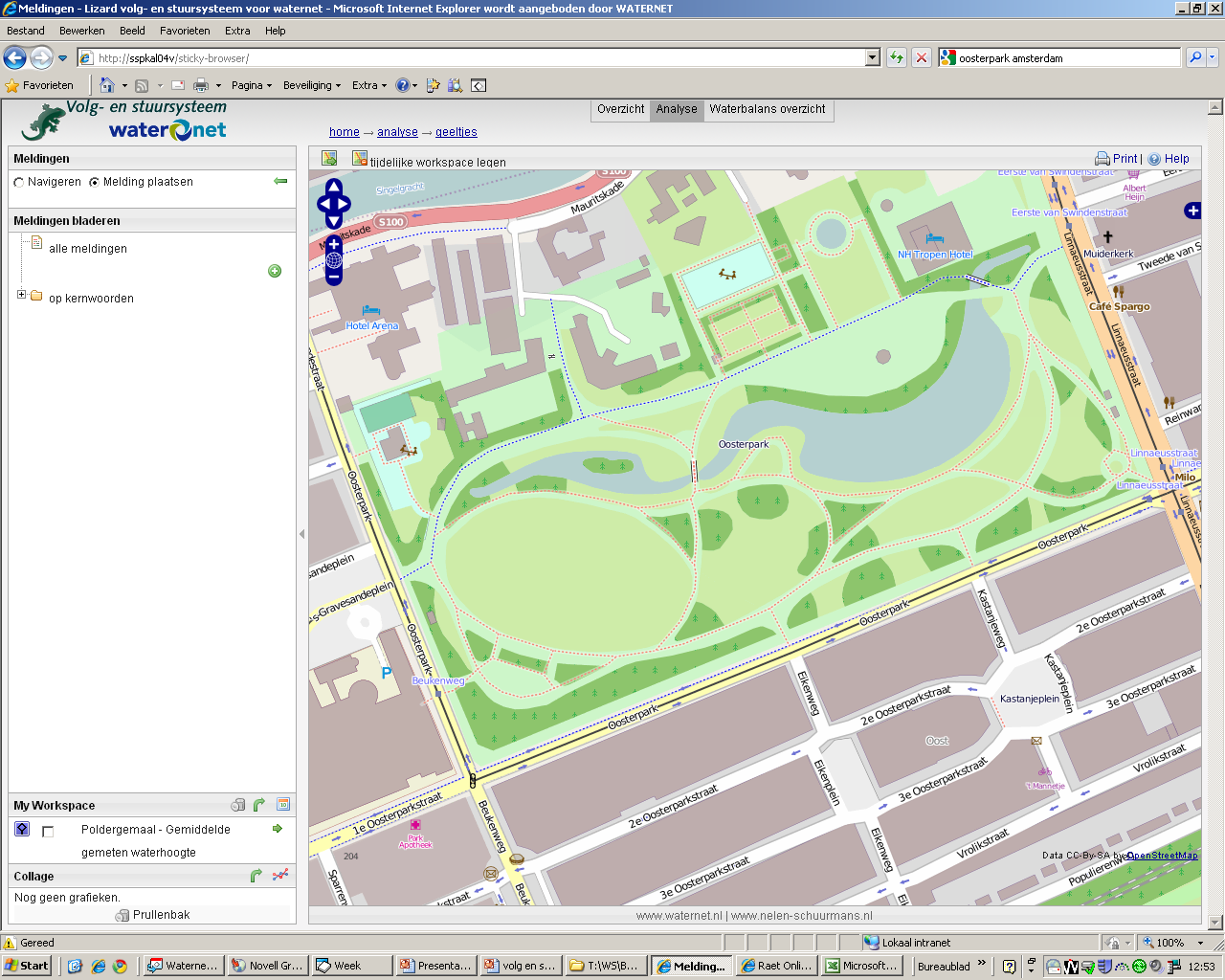Click the green curved arrow in the Collage header

coord(256,876)
